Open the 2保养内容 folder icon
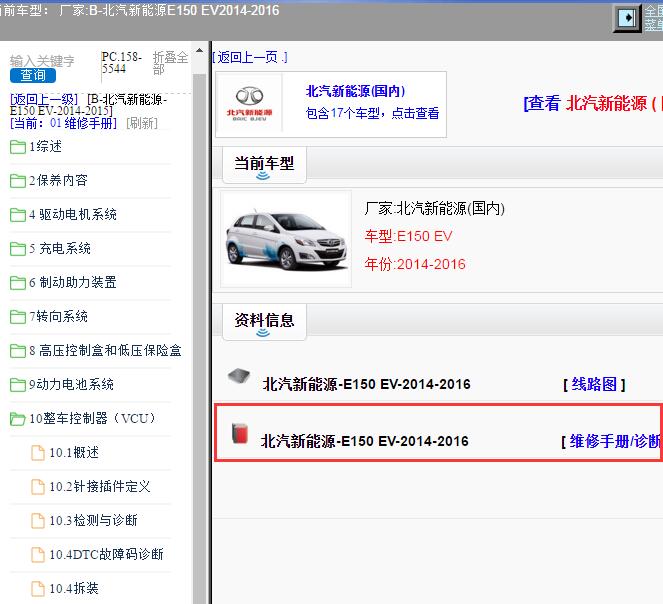Viewport: 663px width, 604px height. [18, 181]
